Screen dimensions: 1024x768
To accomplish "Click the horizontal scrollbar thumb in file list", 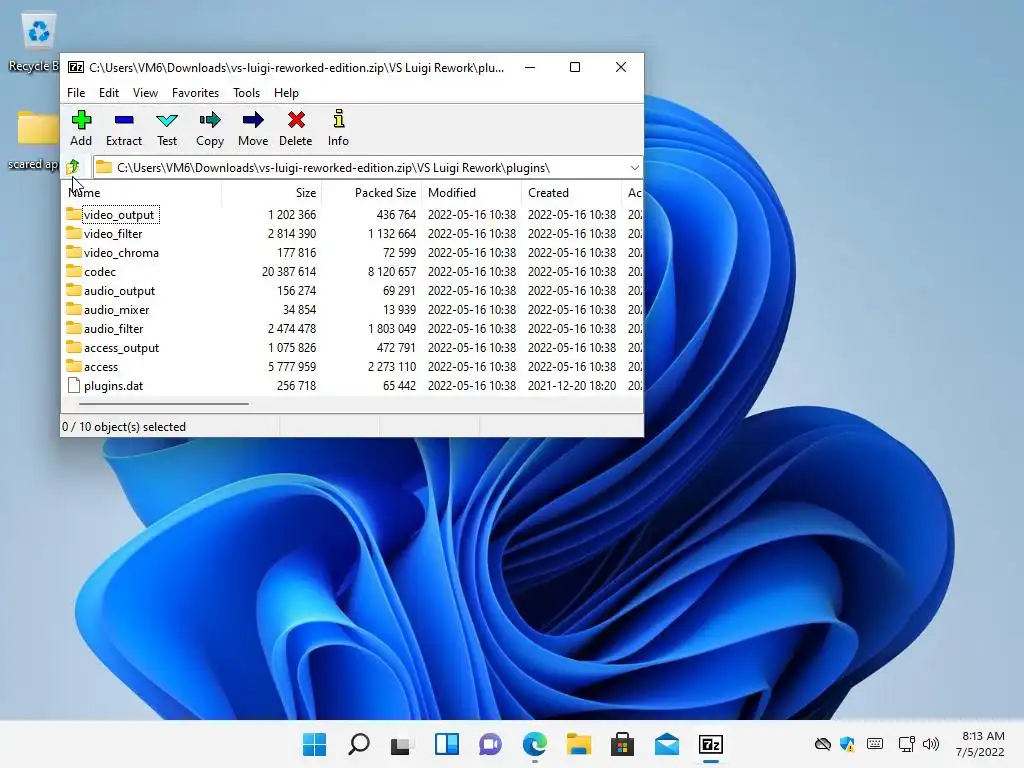I will click(x=164, y=404).
